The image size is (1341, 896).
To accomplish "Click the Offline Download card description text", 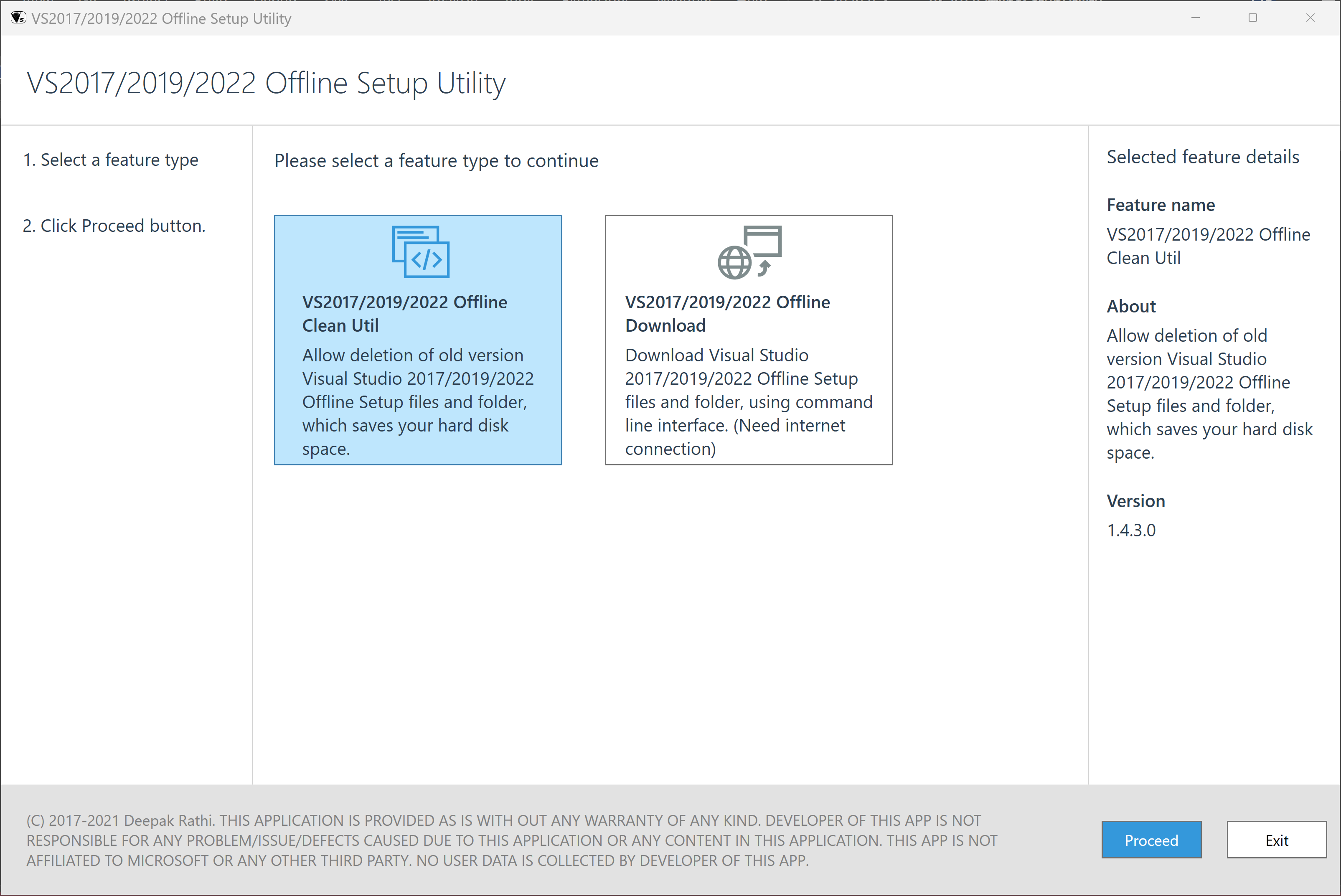I will [749, 402].
